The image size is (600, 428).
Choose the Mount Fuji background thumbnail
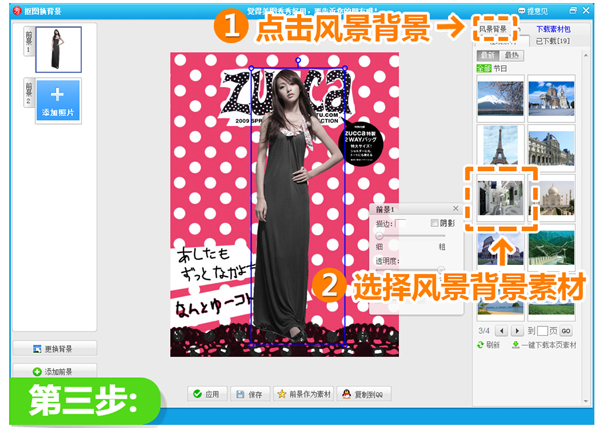coord(500,98)
